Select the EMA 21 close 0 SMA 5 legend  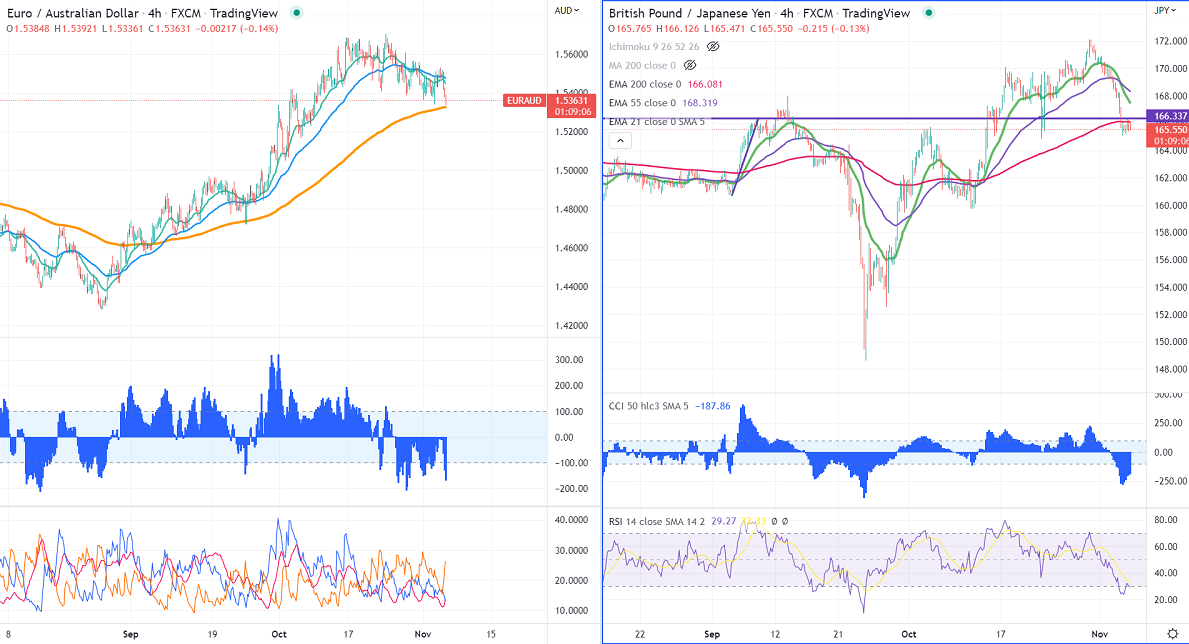[x=657, y=121]
